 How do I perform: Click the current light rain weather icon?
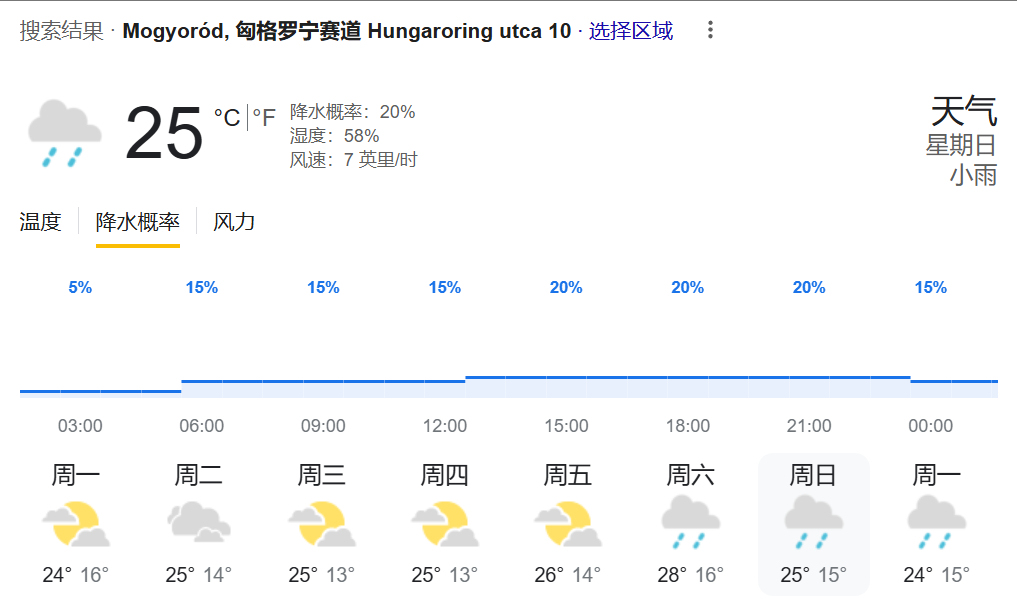65,133
